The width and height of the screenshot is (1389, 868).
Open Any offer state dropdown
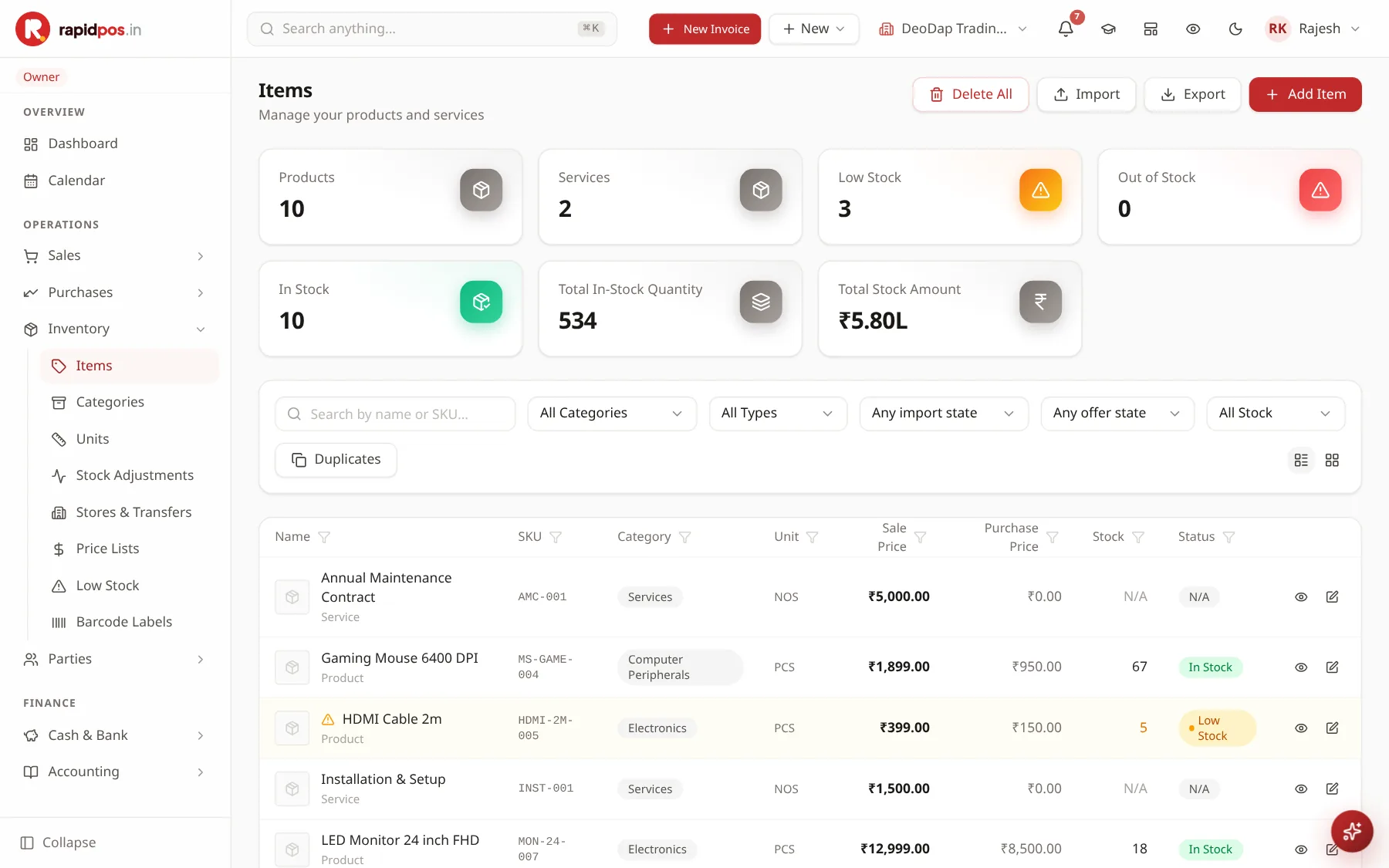(x=1117, y=414)
